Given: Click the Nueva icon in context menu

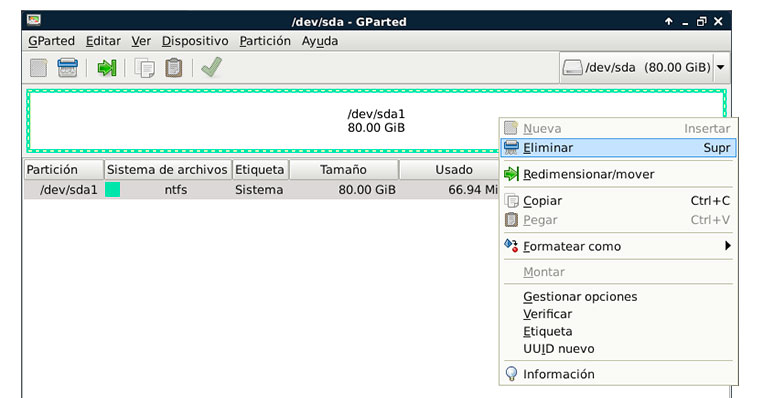Looking at the screenshot, I should tap(511, 128).
